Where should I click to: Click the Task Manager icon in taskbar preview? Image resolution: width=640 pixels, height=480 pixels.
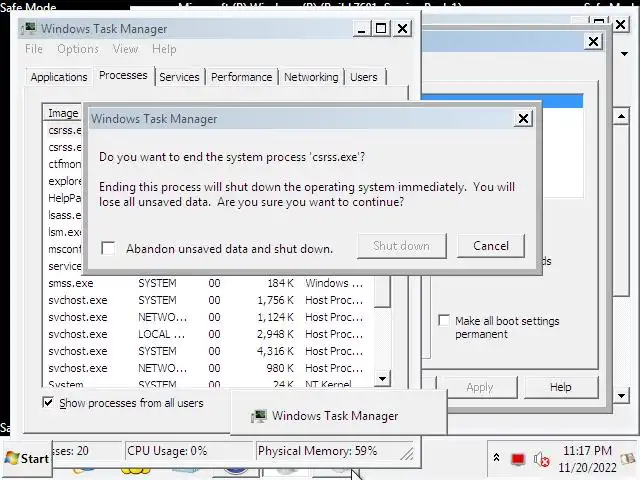259,416
